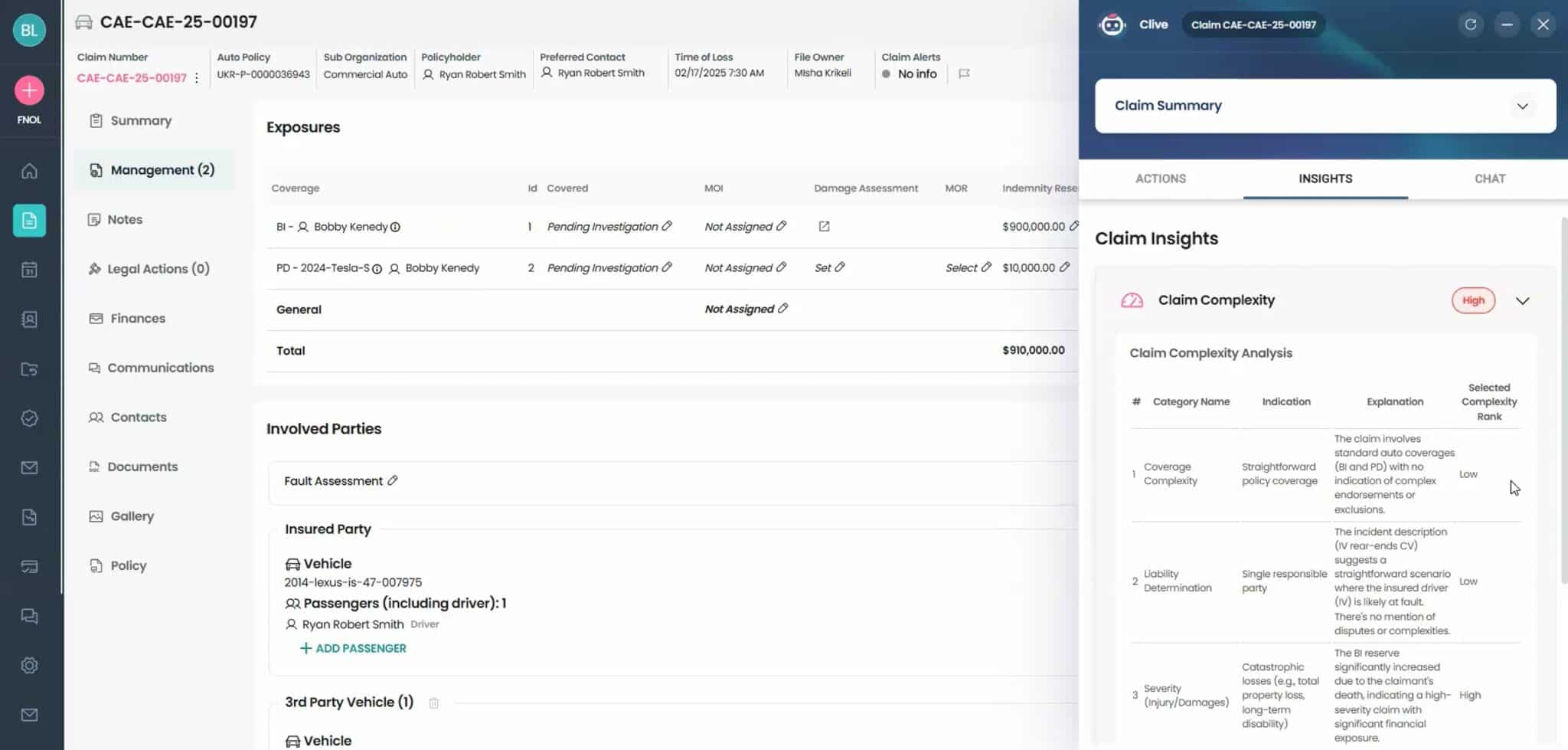Click the Clive assistant robot icon
This screenshot has width=1568, height=750.
(1112, 24)
